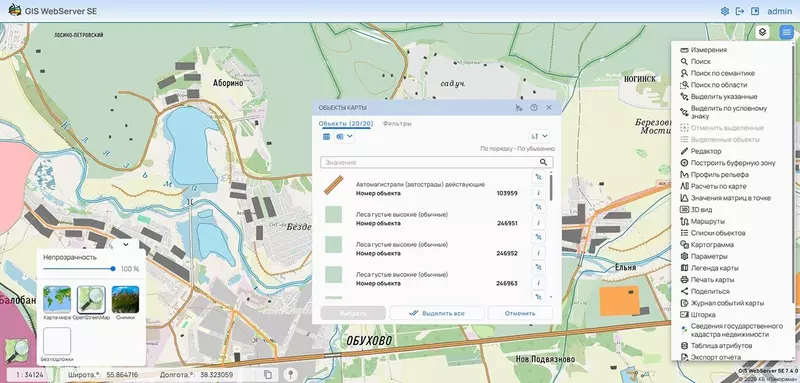Open the export dropdown in objects dialog

[x=344, y=136]
